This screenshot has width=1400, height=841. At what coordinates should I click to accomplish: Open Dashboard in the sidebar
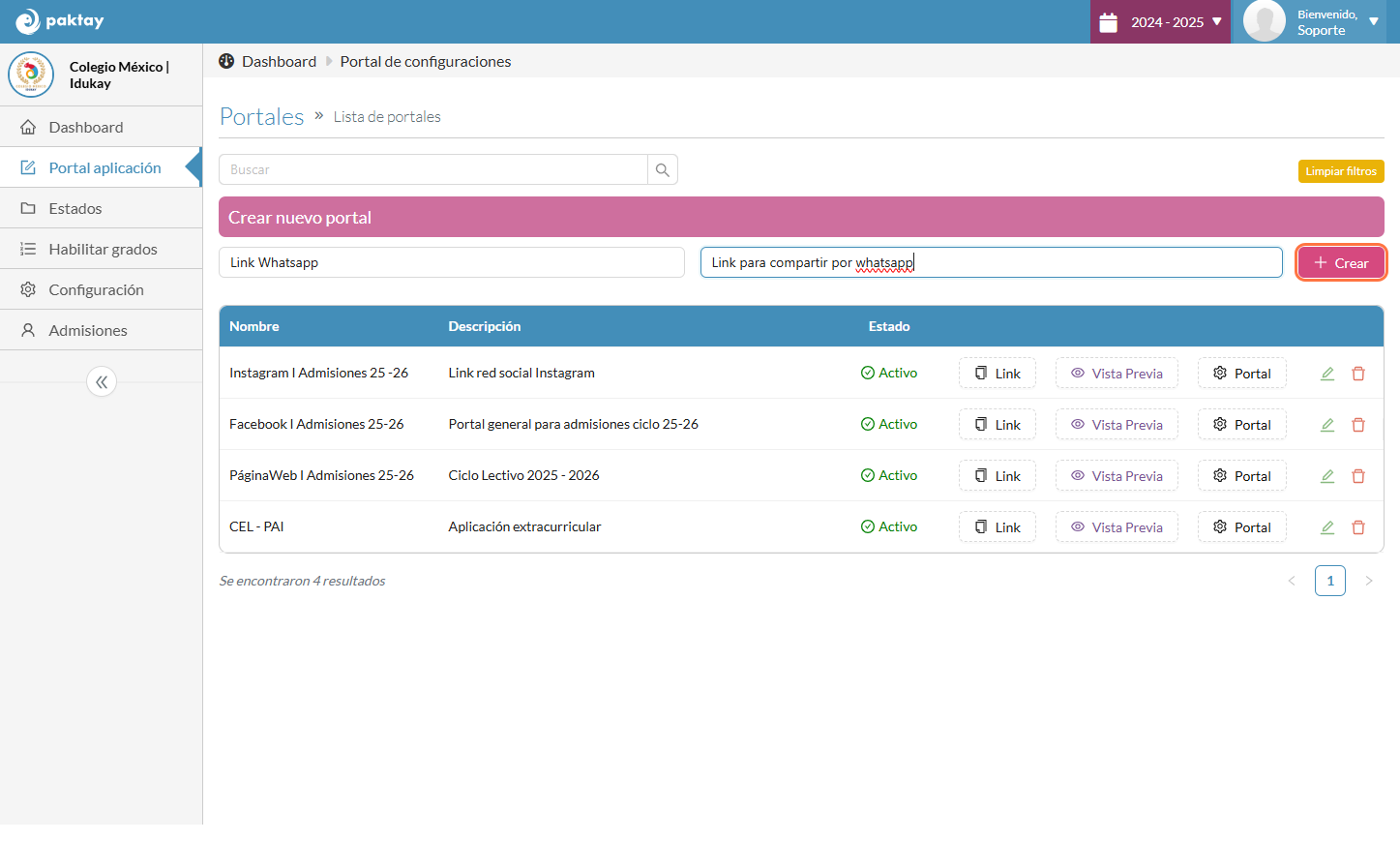coord(101,127)
